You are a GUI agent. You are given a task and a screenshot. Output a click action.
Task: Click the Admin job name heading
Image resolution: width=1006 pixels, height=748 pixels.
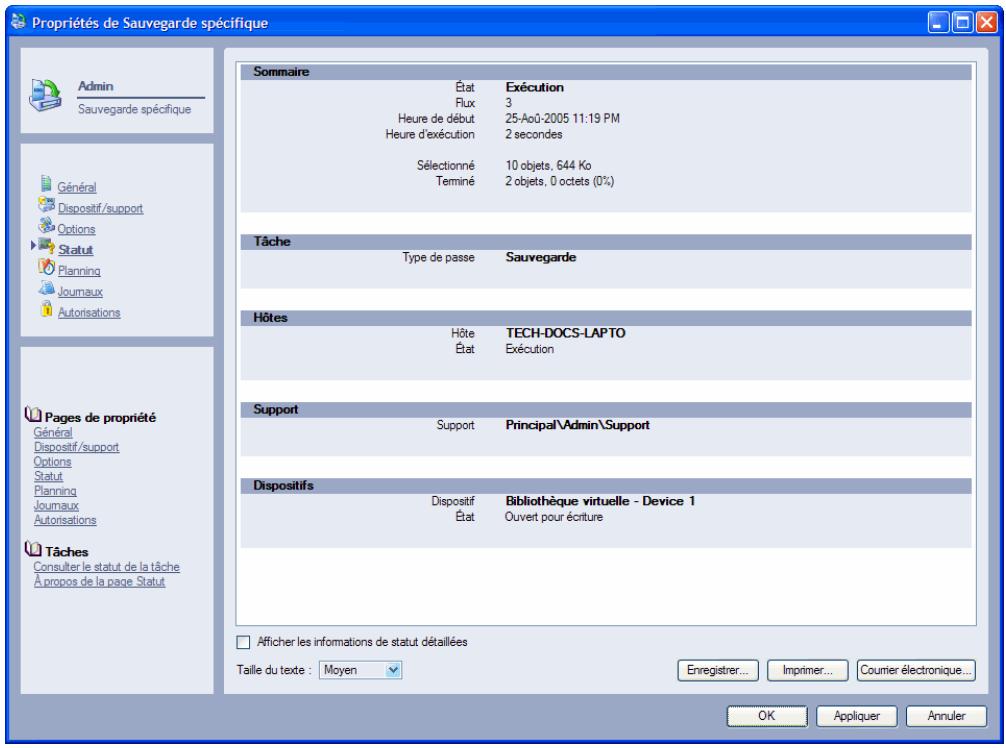coord(96,86)
